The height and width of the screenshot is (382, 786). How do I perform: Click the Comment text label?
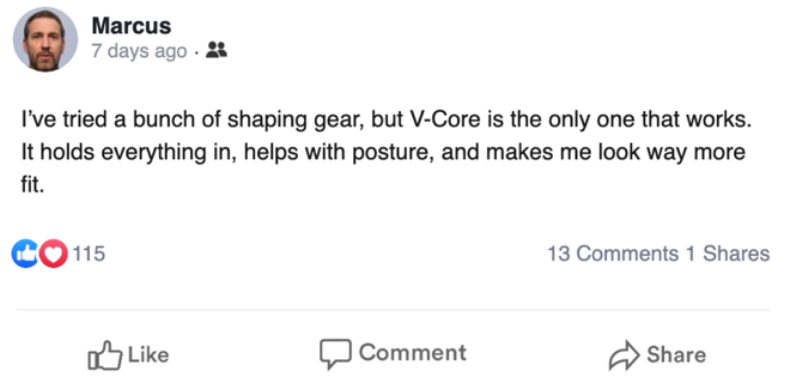(413, 352)
